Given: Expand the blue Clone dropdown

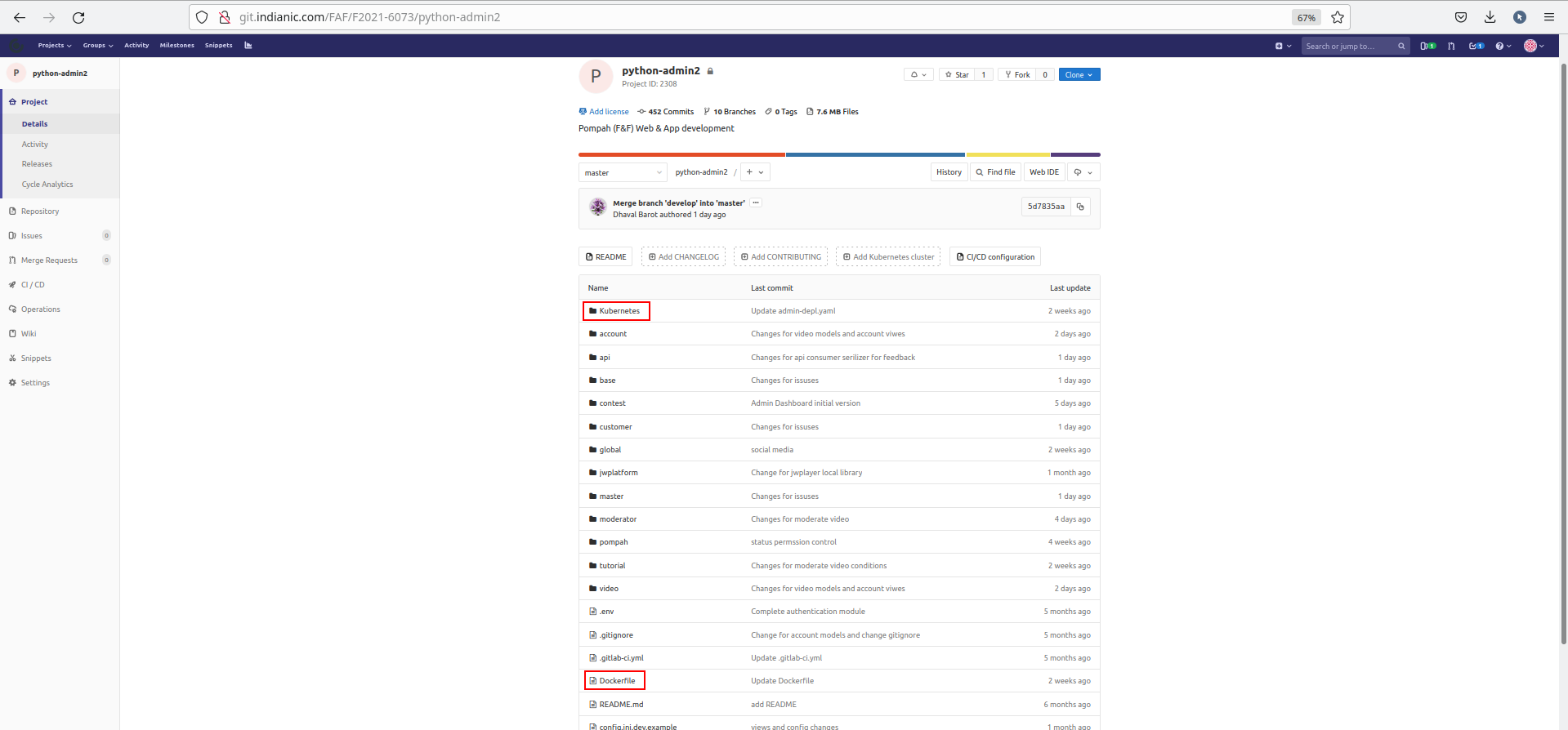Looking at the screenshot, I should click(1079, 74).
